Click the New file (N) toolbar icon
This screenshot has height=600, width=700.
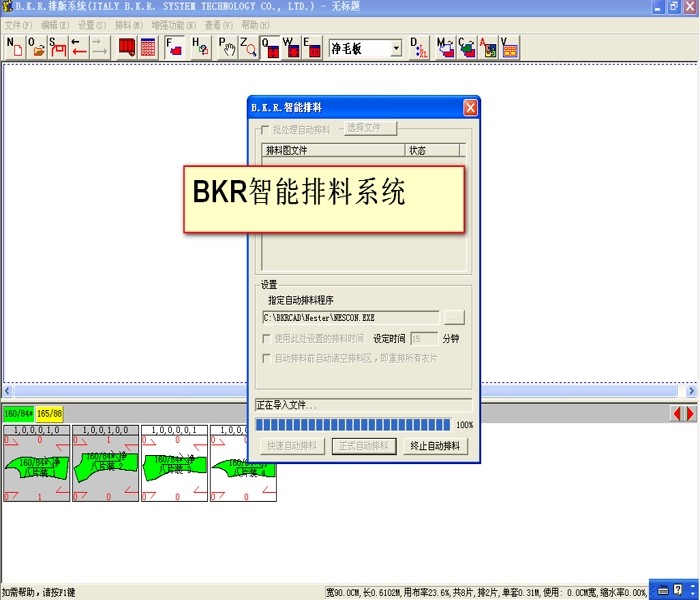pos(15,47)
